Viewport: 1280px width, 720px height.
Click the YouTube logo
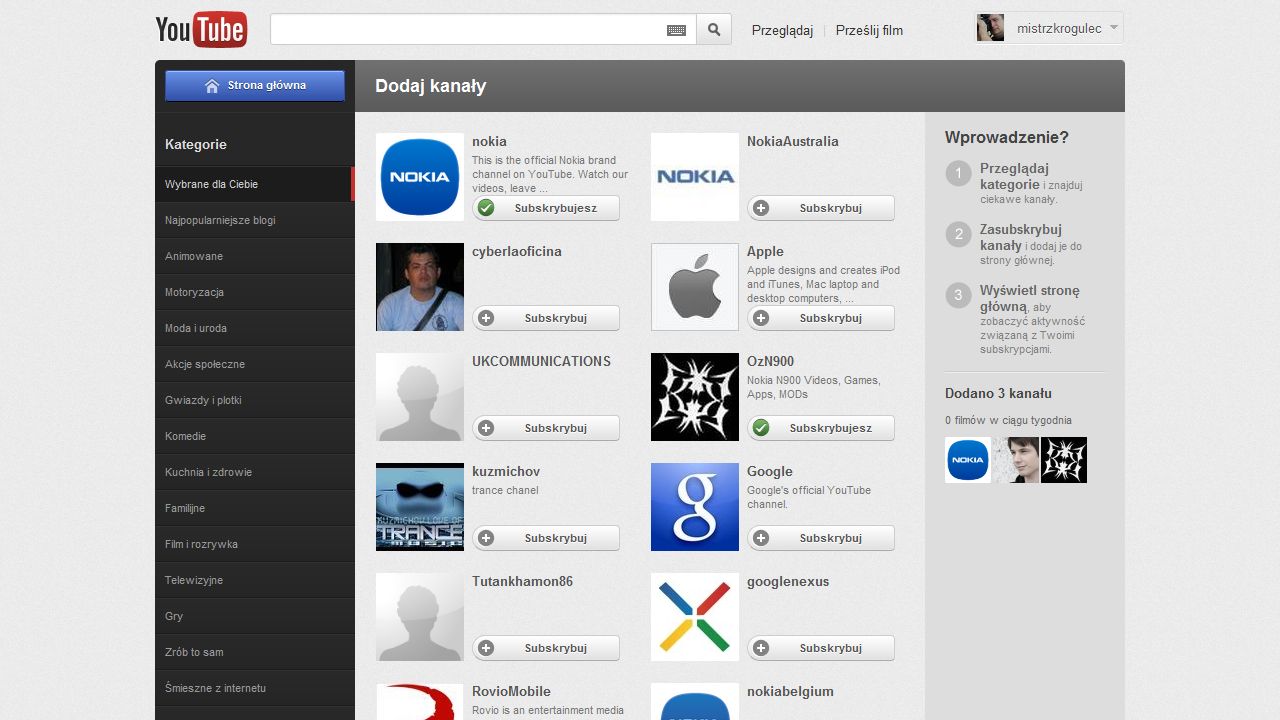[x=201, y=29]
